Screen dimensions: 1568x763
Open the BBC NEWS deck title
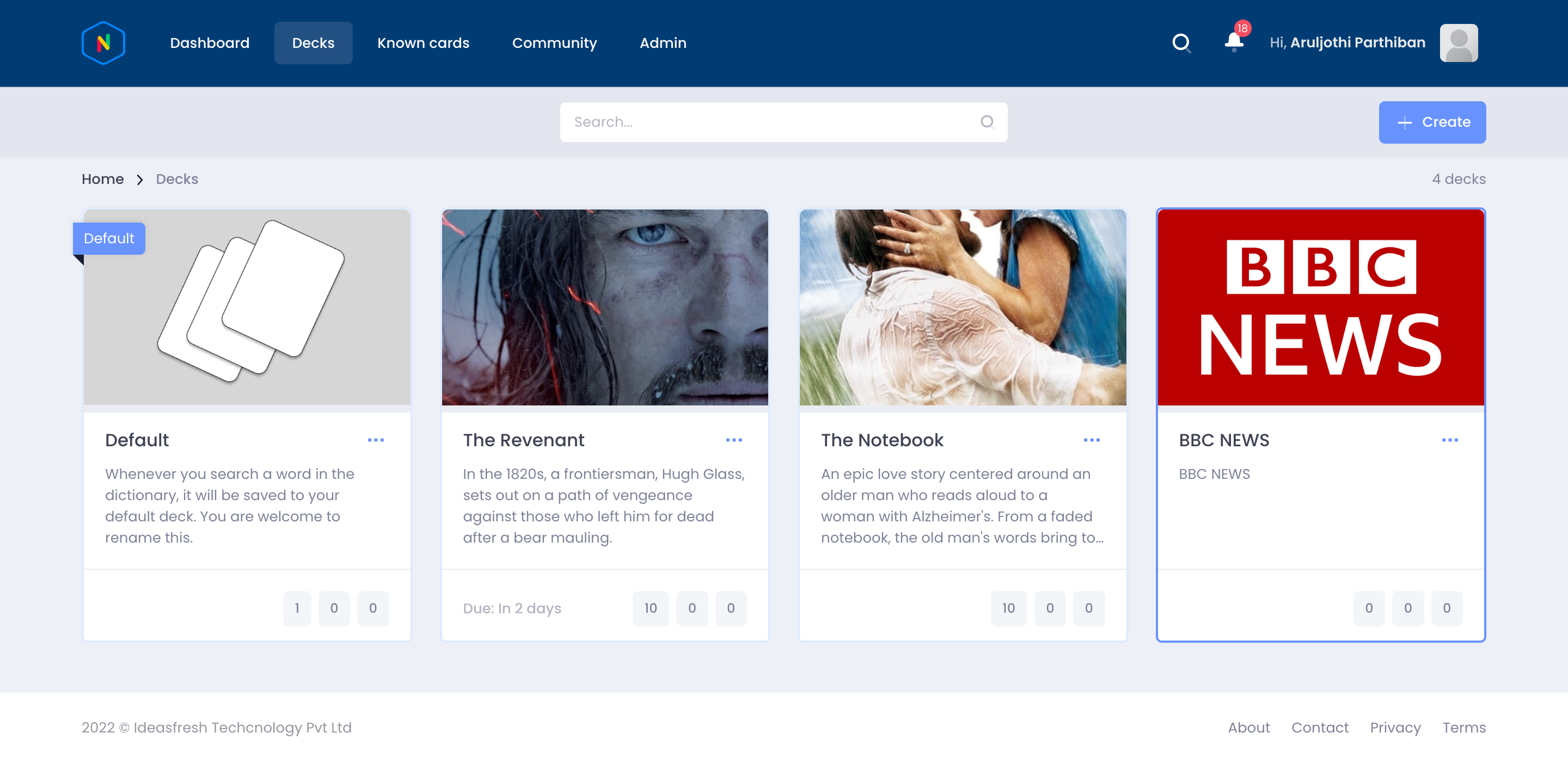pyautogui.click(x=1223, y=440)
